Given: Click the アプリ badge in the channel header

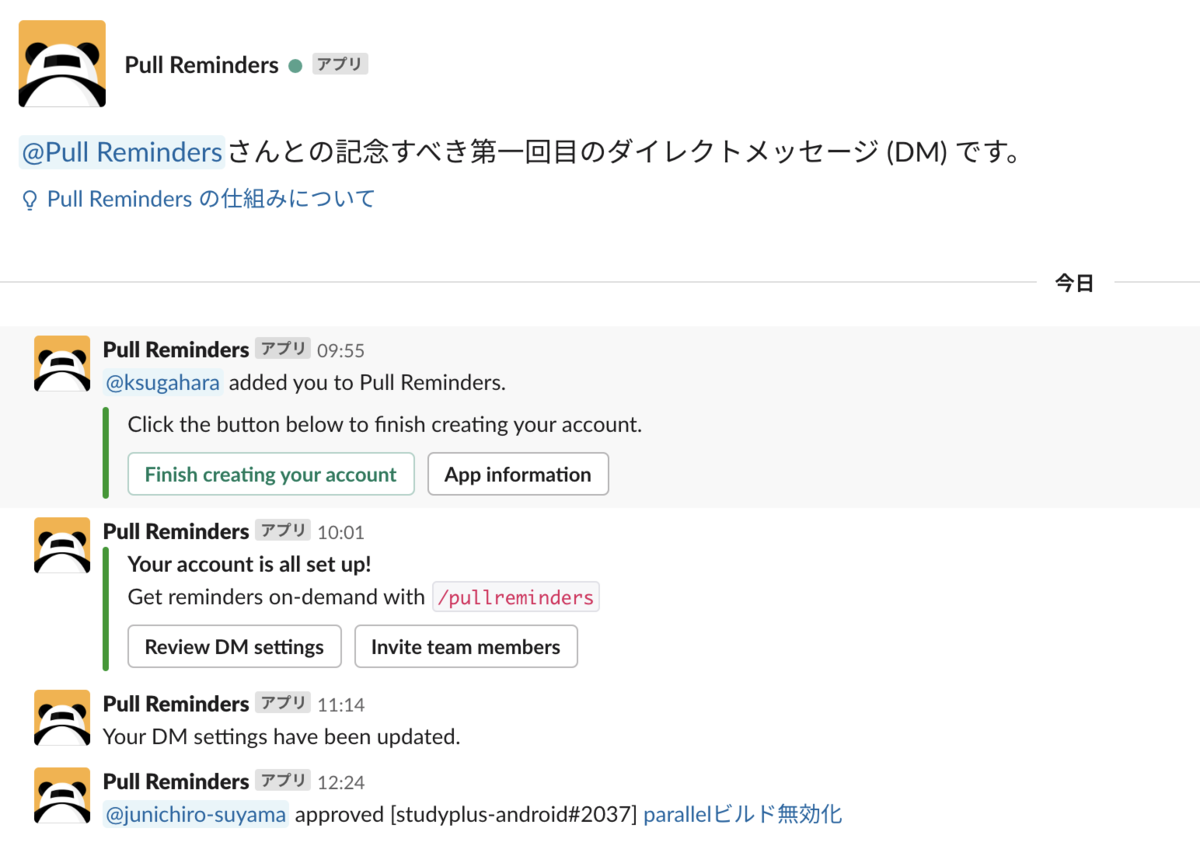Looking at the screenshot, I should pyautogui.click(x=339, y=63).
